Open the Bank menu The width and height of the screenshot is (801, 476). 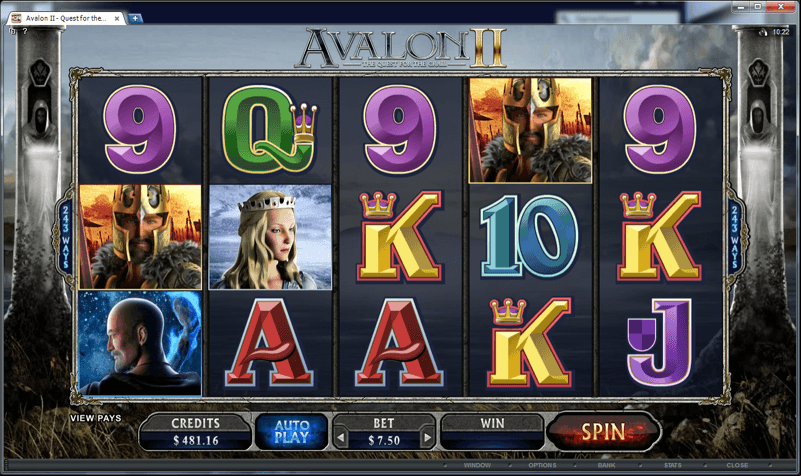coord(606,465)
